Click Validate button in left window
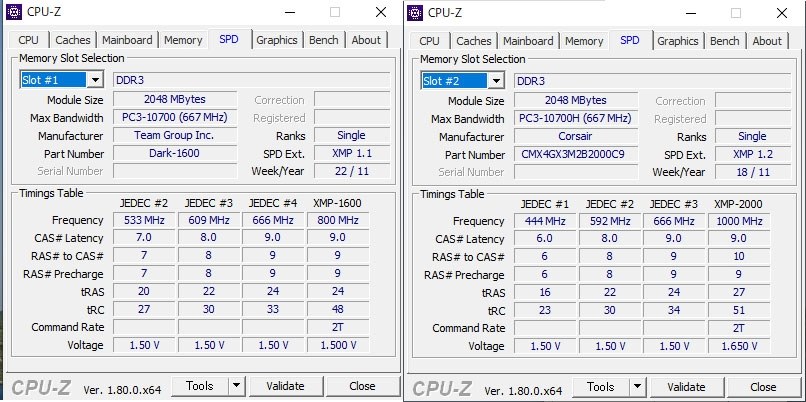 [285, 386]
